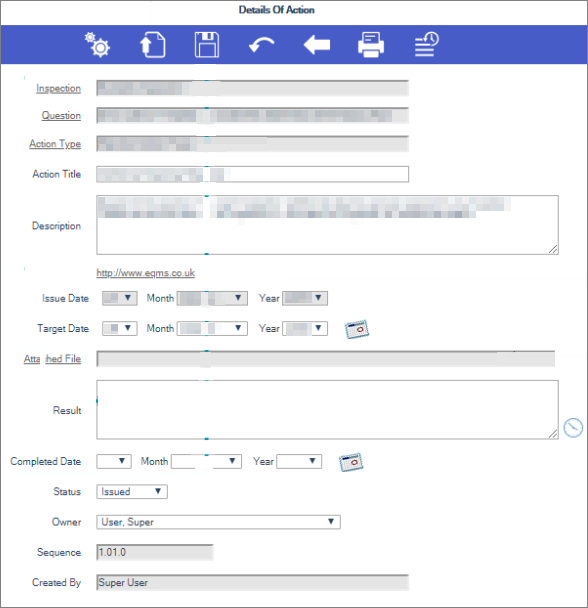This screenshot has height=608, width=588.
Task: Click the upload document icon
Action: point(152,45)
